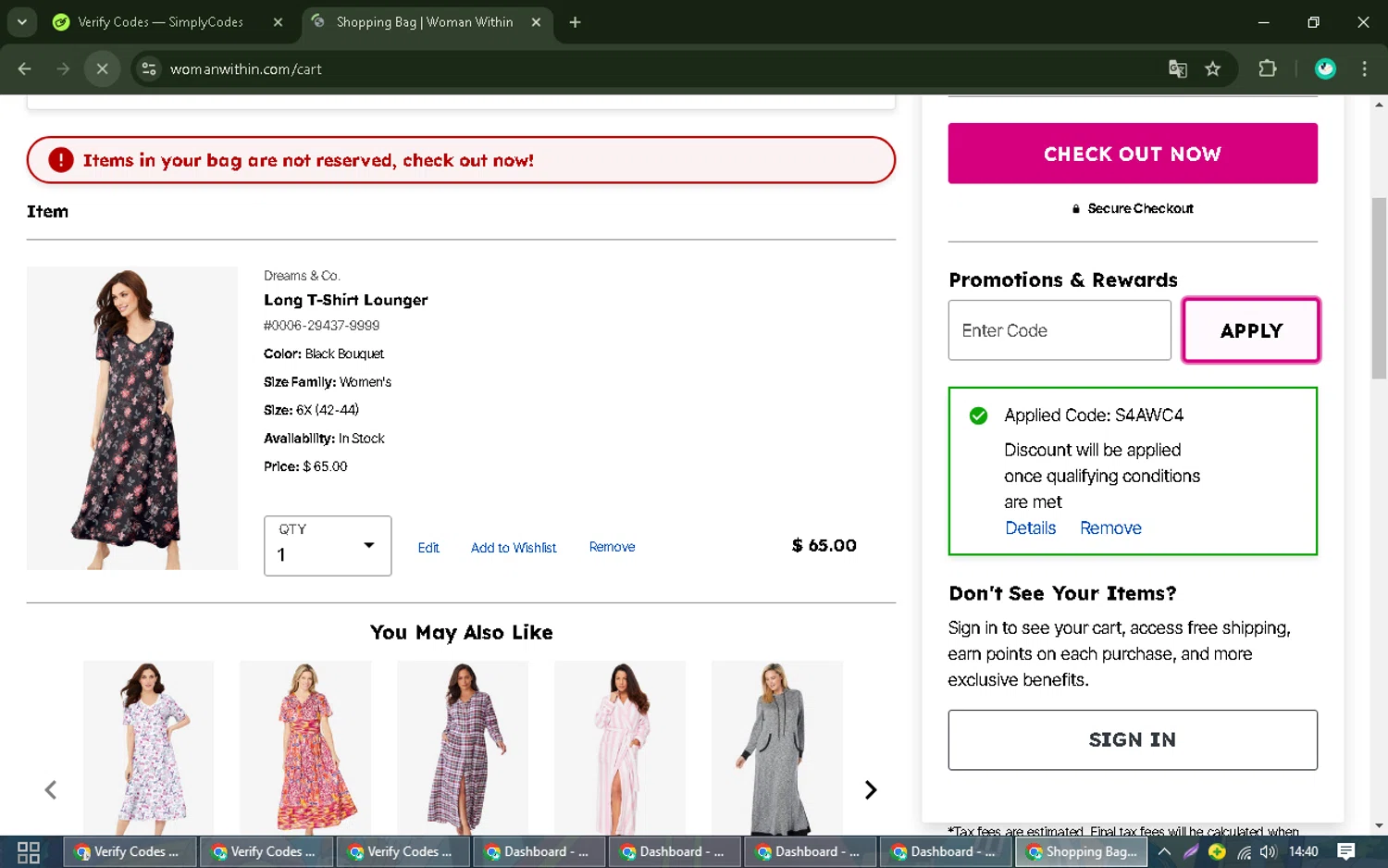Viewport: 1388px width, 868px height.
Task: Open notifications action center icon
Action: click(1346, 852)
